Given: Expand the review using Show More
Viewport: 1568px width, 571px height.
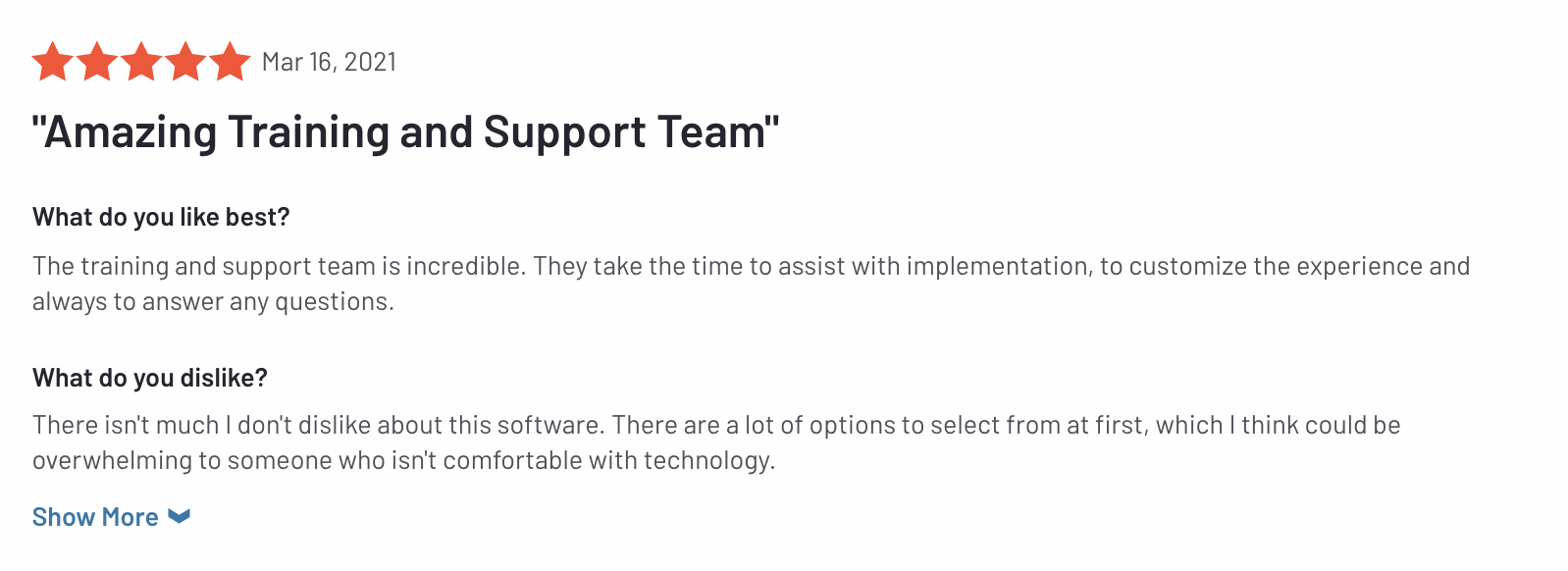Looking at the screenshot, I should pos(94,516).
